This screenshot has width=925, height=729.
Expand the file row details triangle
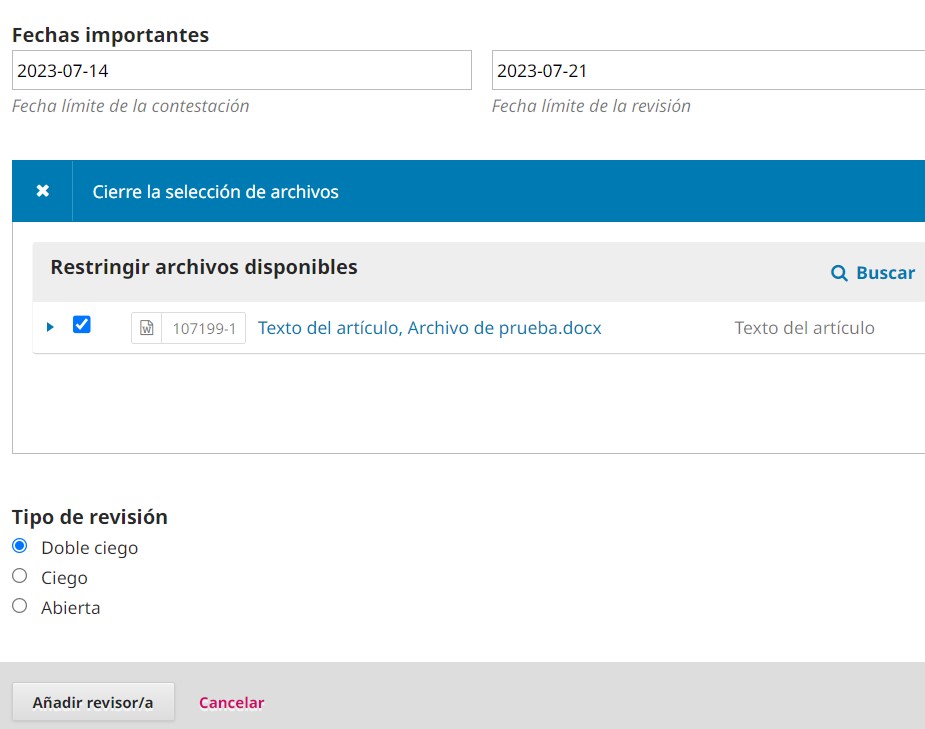tap(50, 327)
